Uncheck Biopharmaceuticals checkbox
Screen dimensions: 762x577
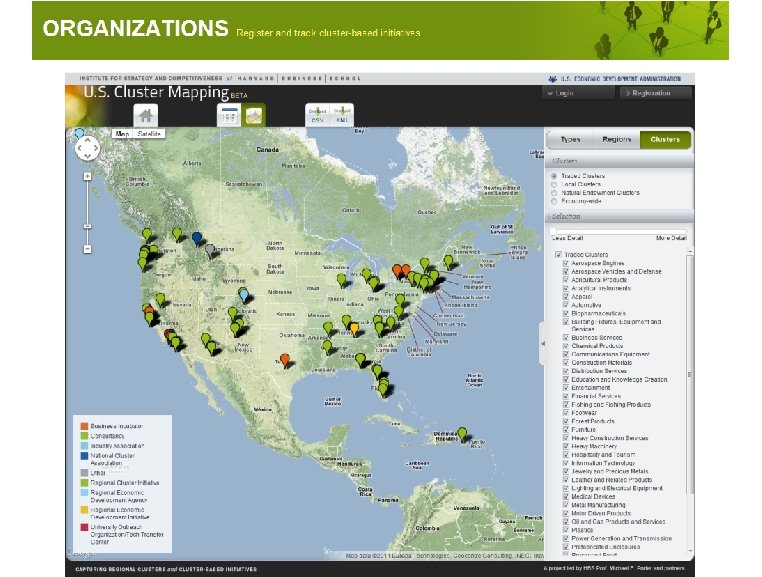click(566, 314)
